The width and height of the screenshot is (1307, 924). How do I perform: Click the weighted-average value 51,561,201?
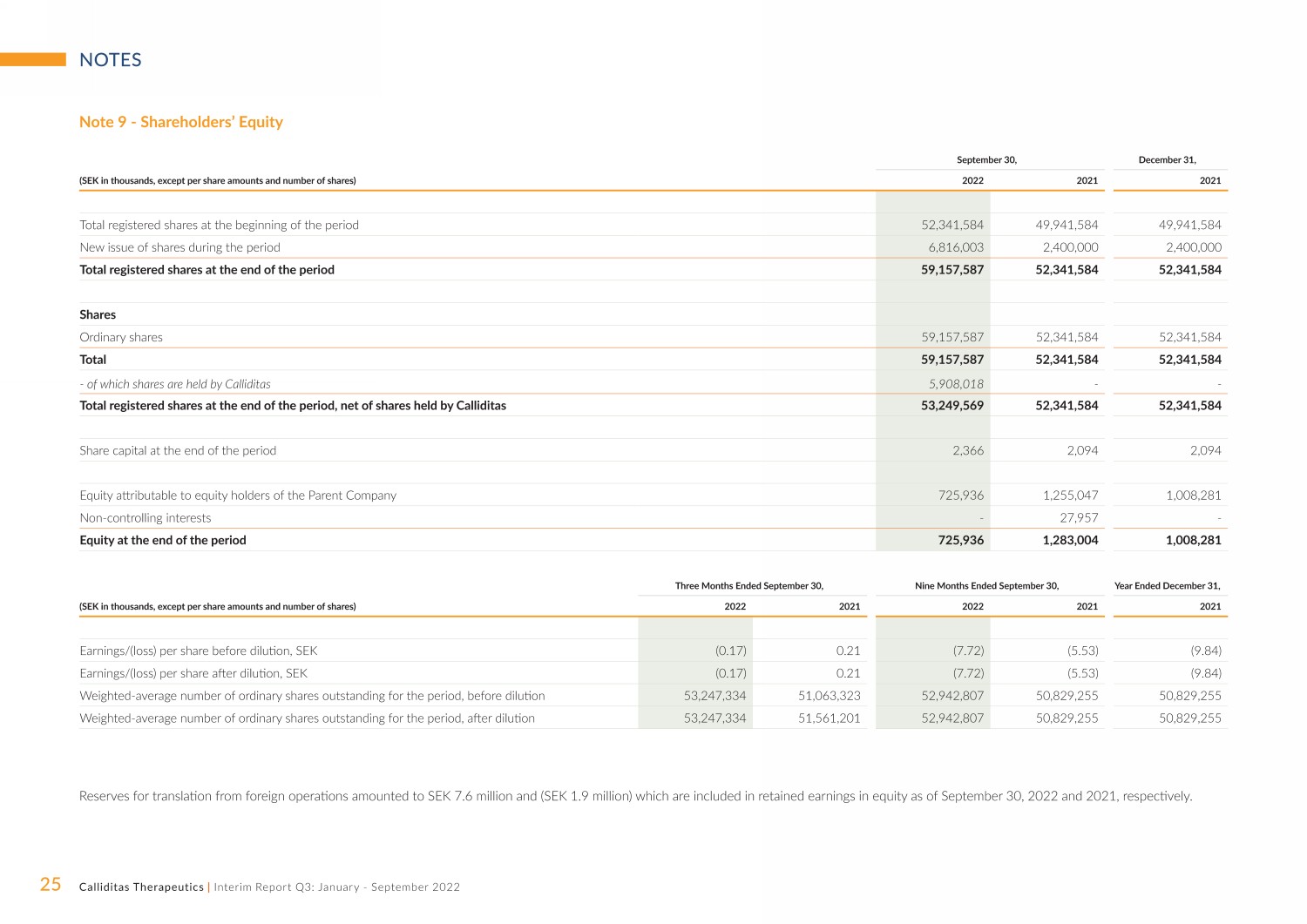tap(830, 718)
